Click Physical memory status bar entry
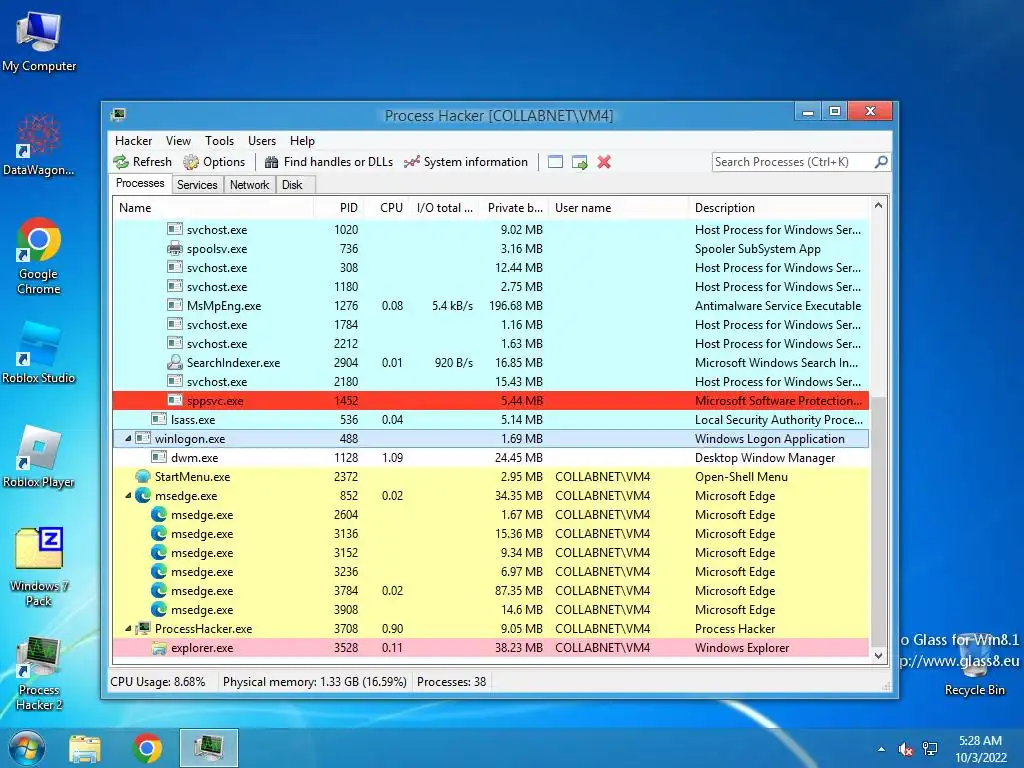This screenshot has height=768, width=1024. (315, 682)
